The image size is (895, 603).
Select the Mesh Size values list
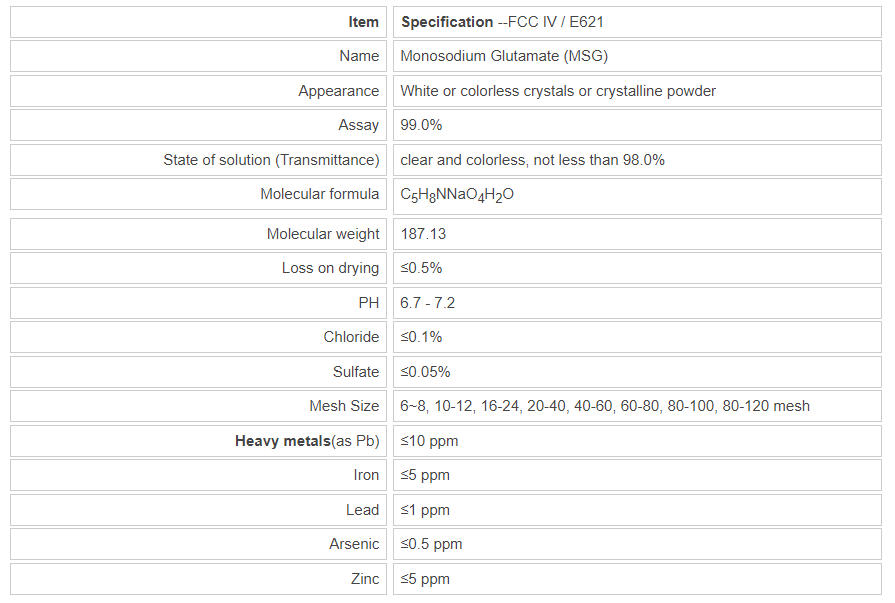click(605, 406)
